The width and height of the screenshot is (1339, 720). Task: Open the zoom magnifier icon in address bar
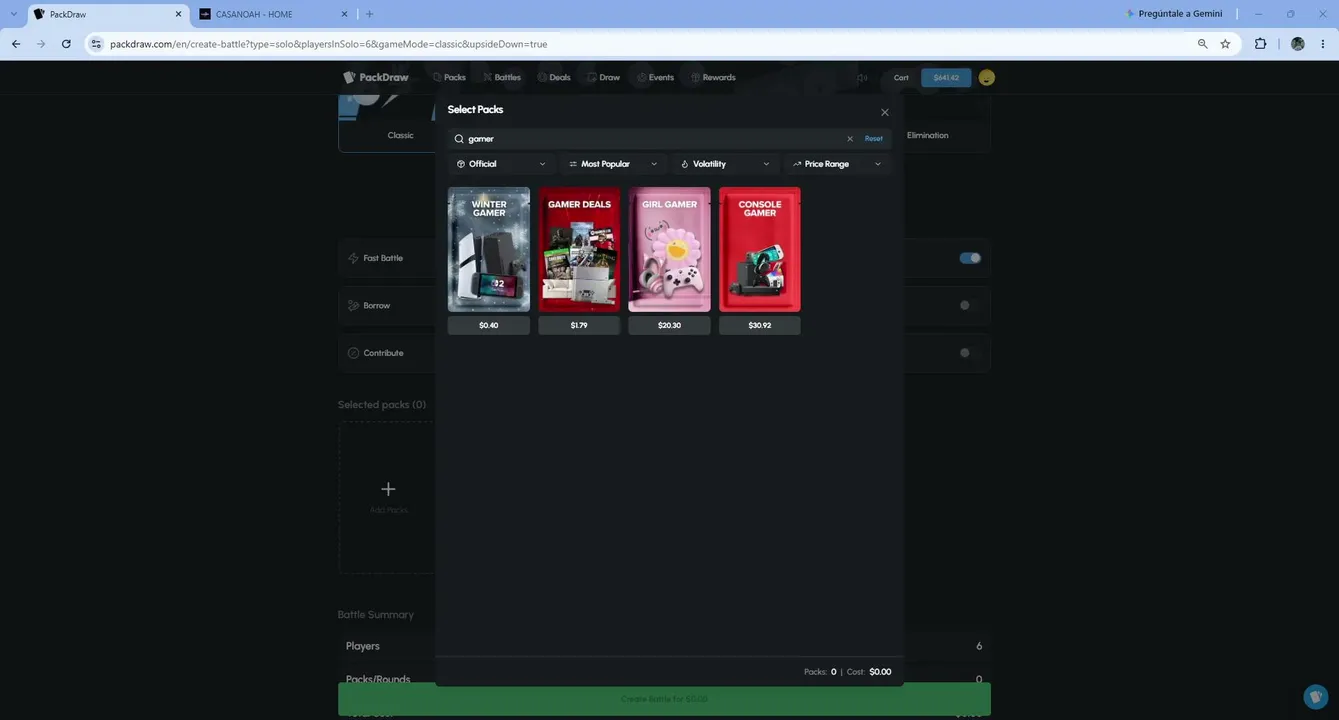(x=1202, y=44)
